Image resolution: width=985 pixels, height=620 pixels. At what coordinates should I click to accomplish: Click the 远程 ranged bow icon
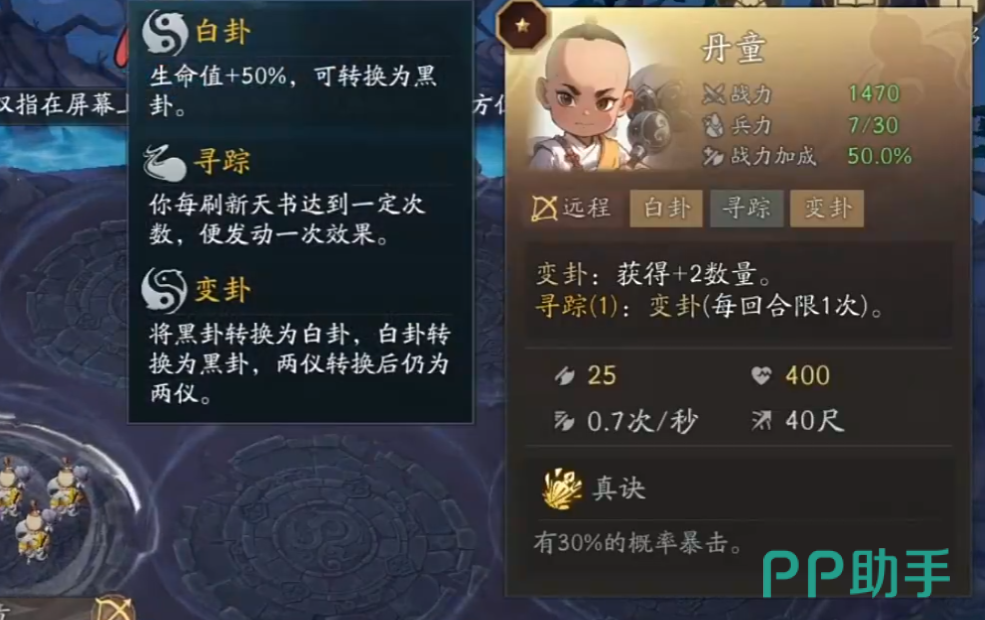click(544, 209)
